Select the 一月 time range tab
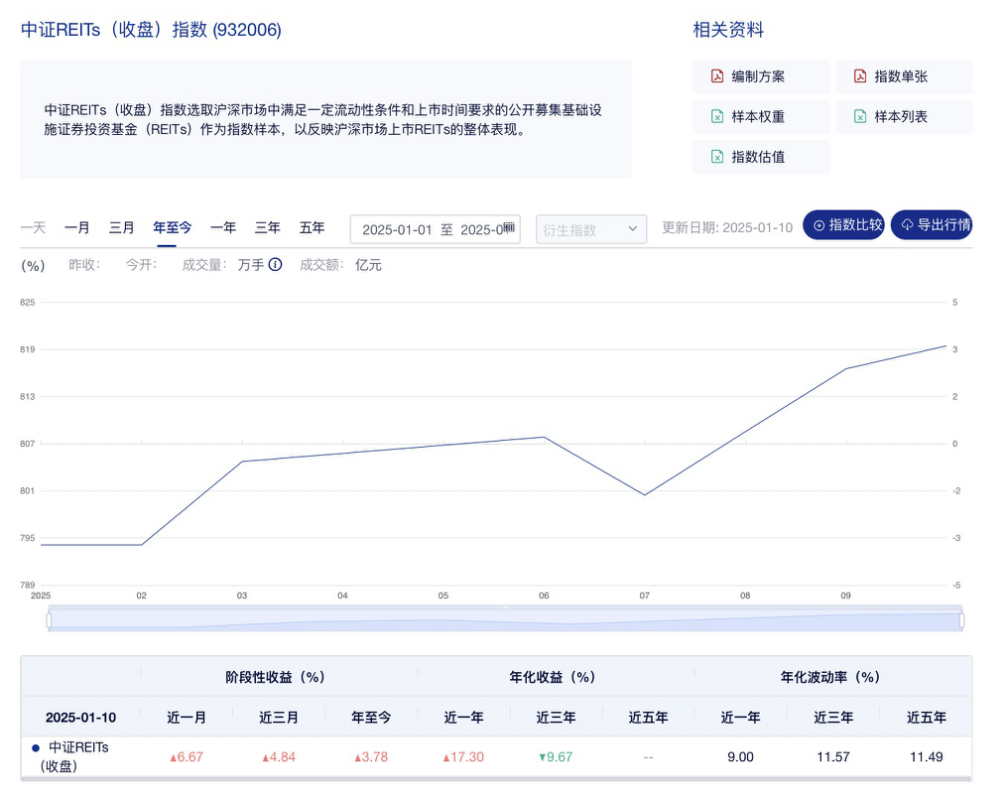The width and height of the screenshot is (1005, 800). (77, 228)
